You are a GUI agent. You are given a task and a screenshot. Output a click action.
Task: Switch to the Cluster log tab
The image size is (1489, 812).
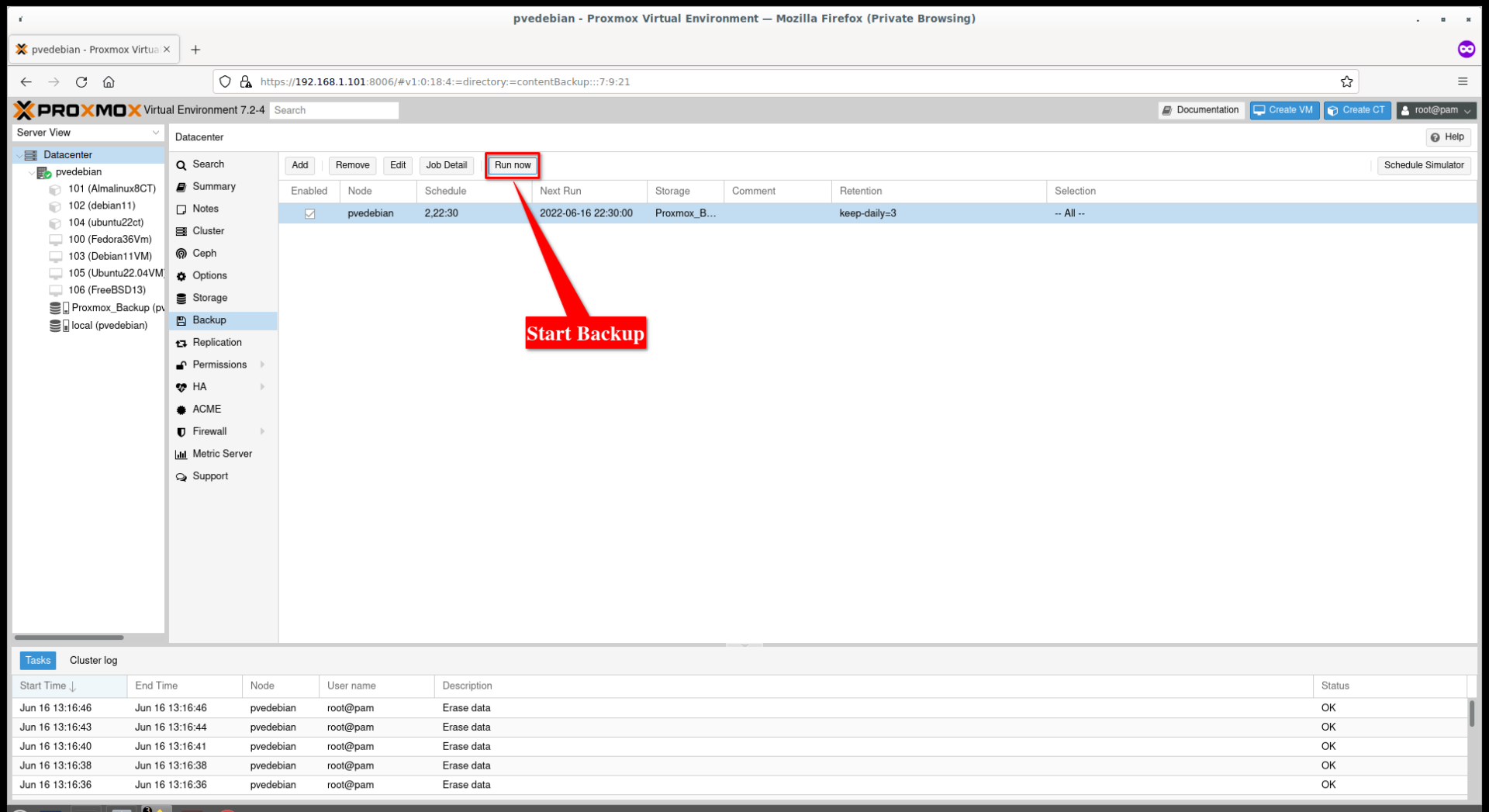point(93,660)
